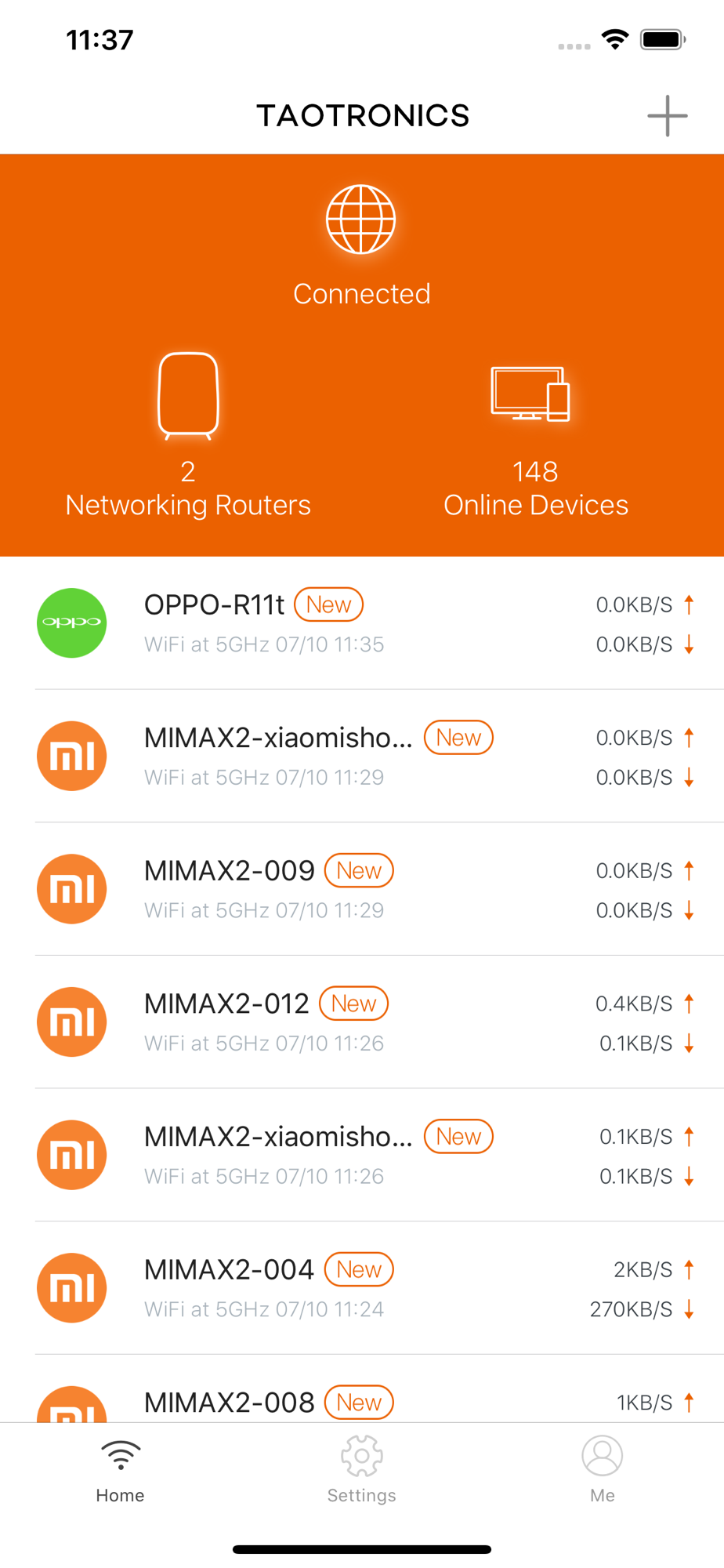Tap the "Connected" status label
The height and width of the screenshot is (1568, 724).
[x=362, y=294]
